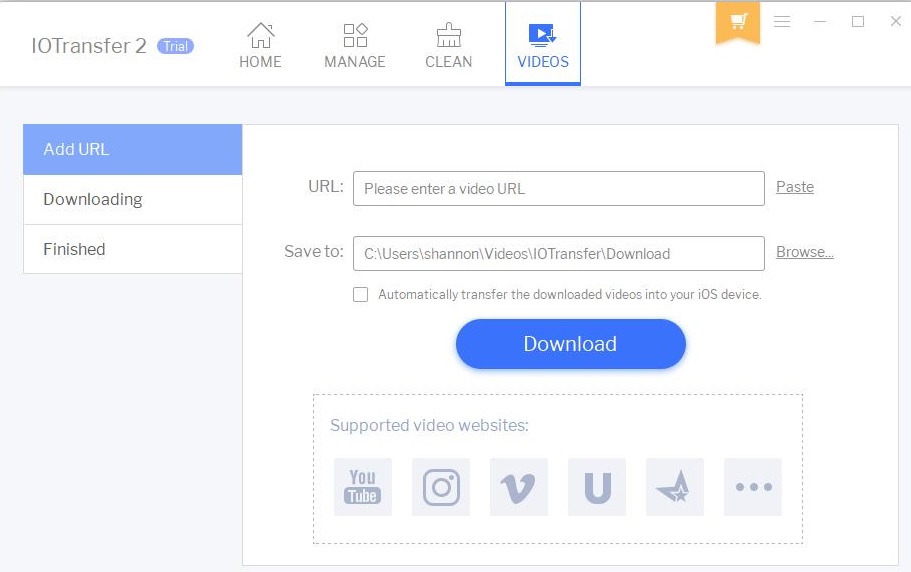Switch to the MANAGE tab
911x572 pixels.
355,45
